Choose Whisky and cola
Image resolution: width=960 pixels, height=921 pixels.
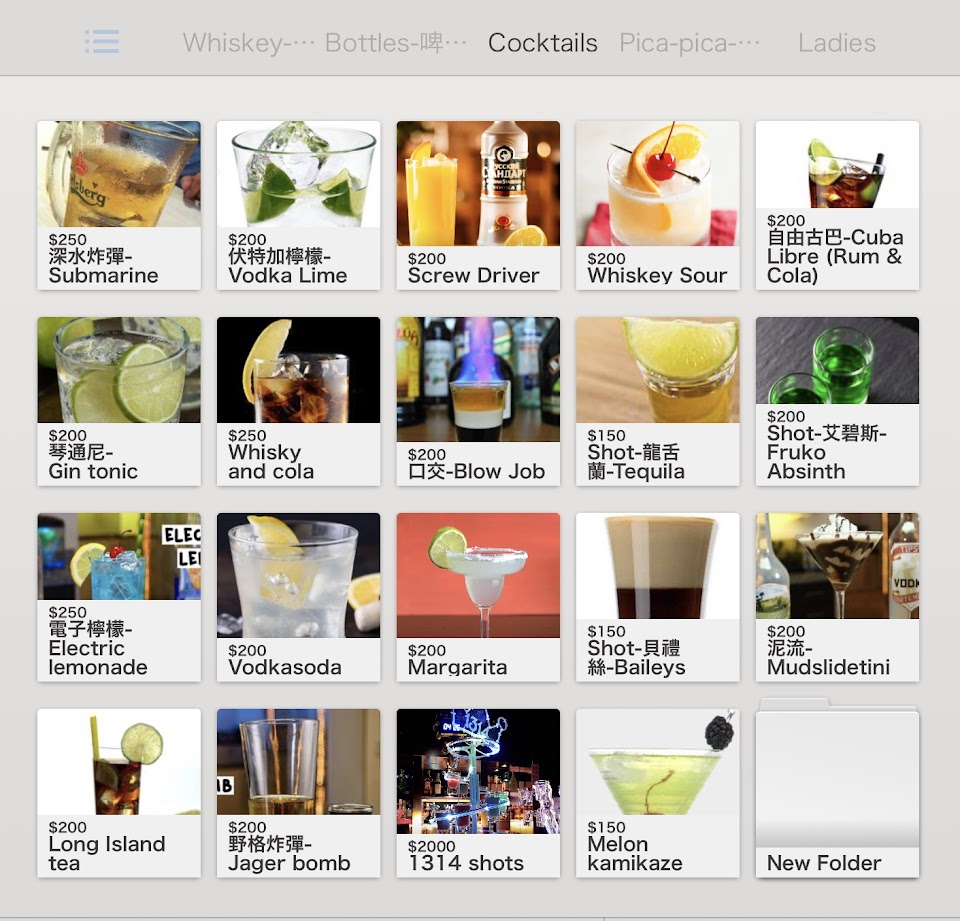click(x=298, y=401)
